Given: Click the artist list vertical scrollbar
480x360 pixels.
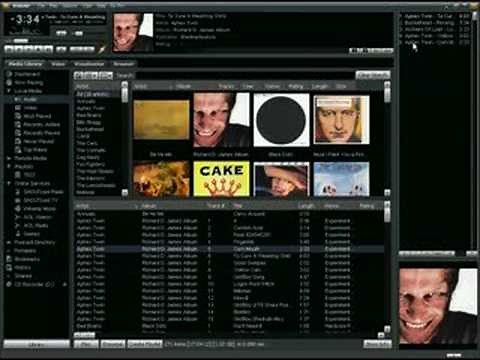Looking at the screenshot, I should 125,138.
